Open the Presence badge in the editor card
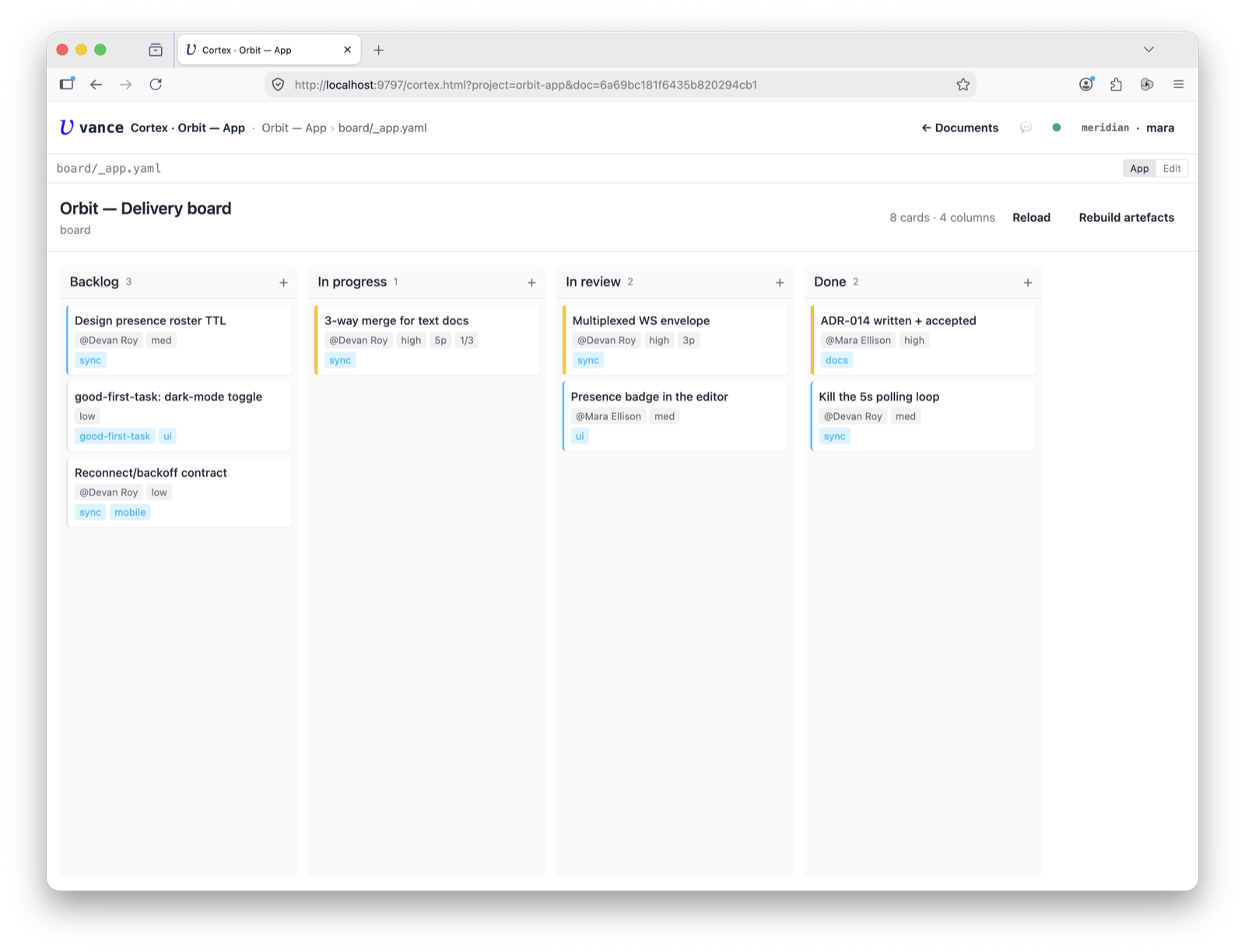Screen dimensions: 1245x952 (675, 416)
